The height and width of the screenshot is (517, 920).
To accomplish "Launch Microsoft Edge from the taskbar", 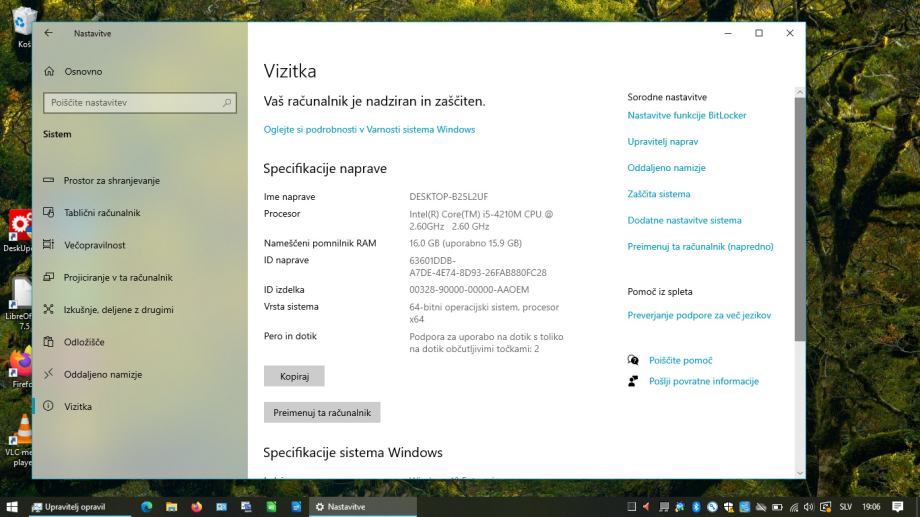I will click(x=146, y=507).
